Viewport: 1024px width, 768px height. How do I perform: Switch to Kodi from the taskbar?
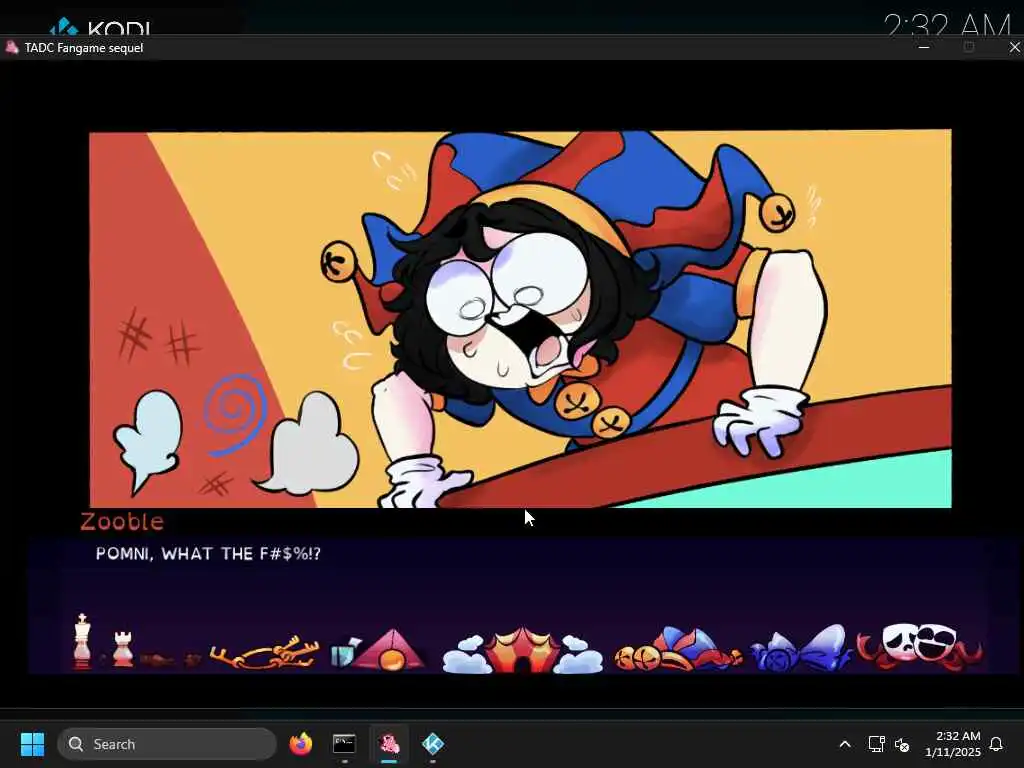pyautogui.click(x=433, y=744)
